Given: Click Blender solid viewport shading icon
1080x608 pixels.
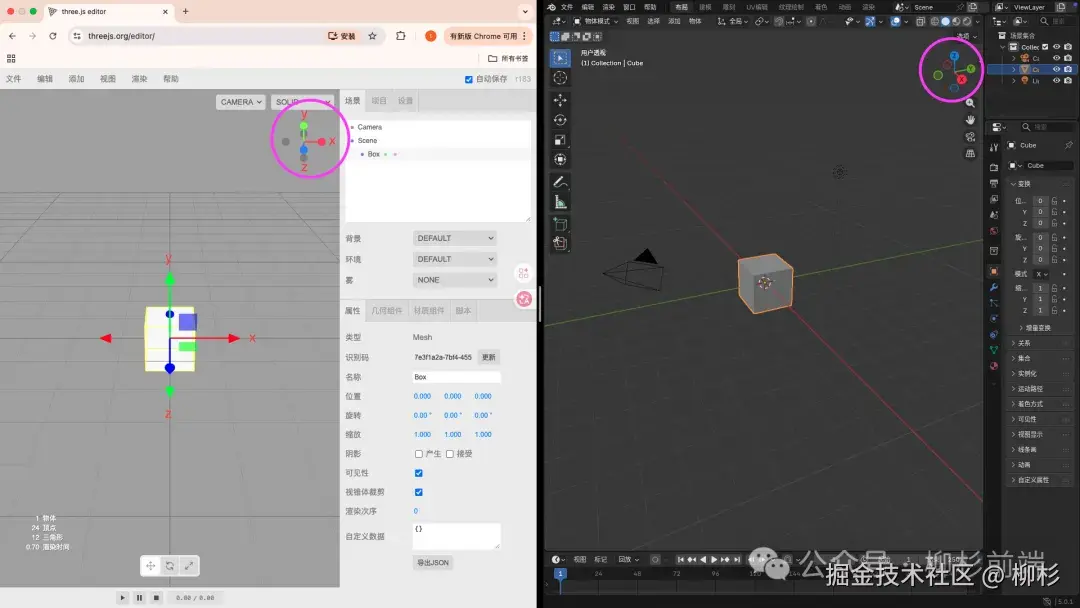Looking at the screenshot, I should click(945, 21).
